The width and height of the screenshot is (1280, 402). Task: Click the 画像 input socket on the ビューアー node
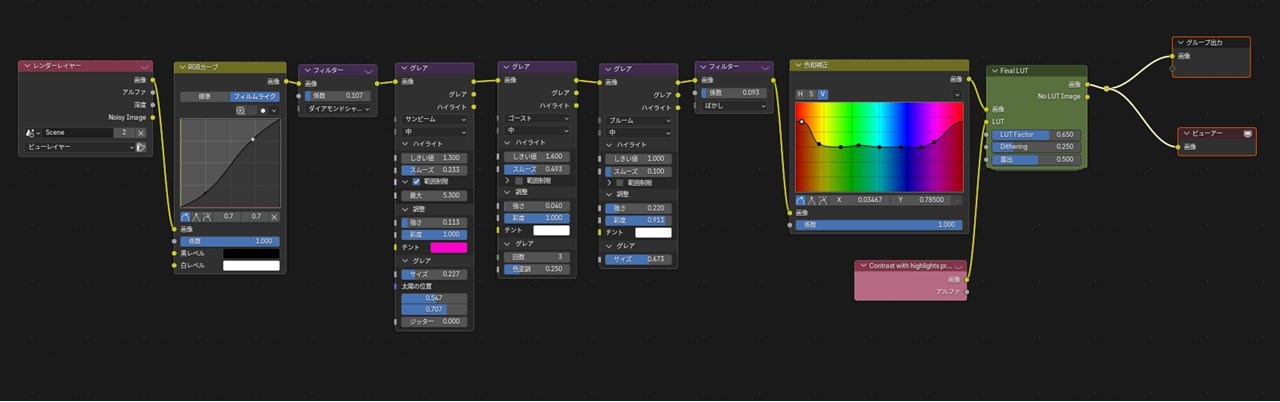pos(1179,146)
